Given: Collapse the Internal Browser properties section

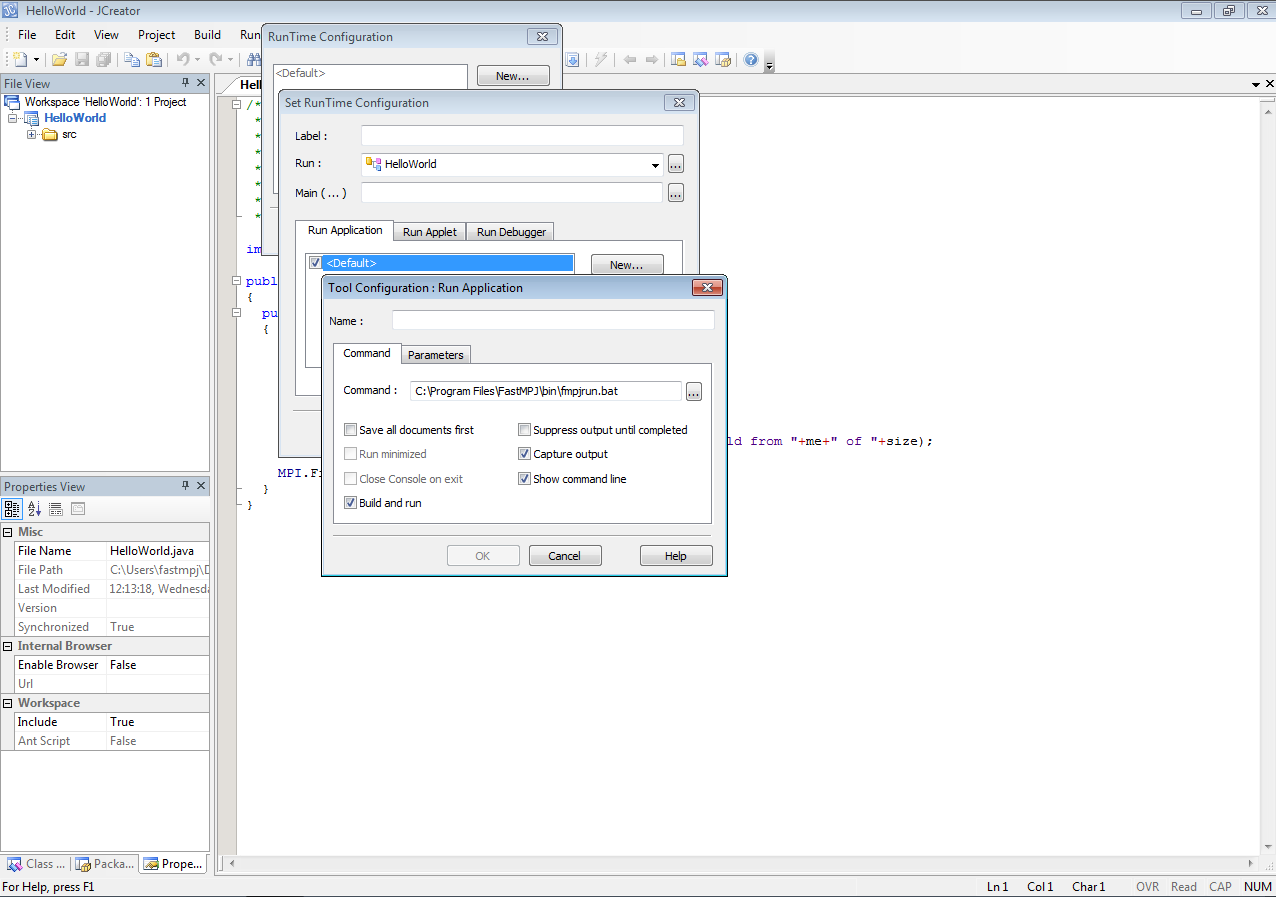Looking at the screenshot, I should 8,646.
